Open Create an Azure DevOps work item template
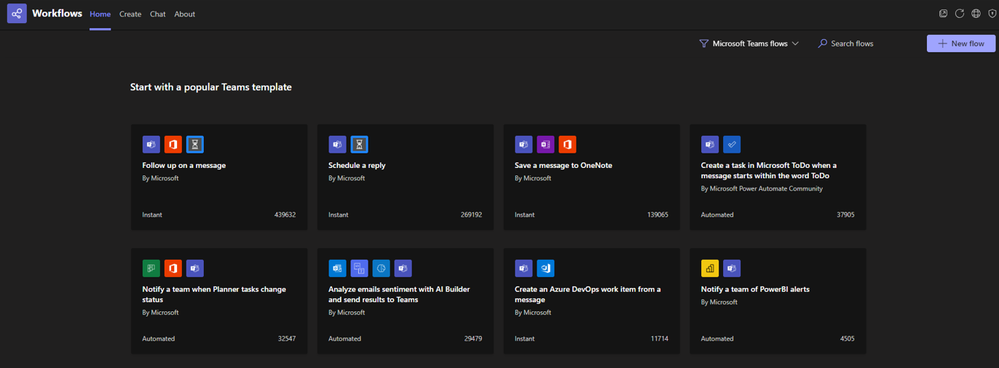 [x=591, y=301]
